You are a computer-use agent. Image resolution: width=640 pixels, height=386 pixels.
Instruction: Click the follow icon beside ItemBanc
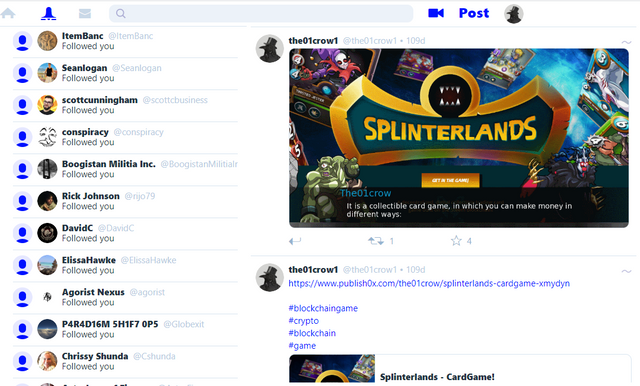pos(22,41)
